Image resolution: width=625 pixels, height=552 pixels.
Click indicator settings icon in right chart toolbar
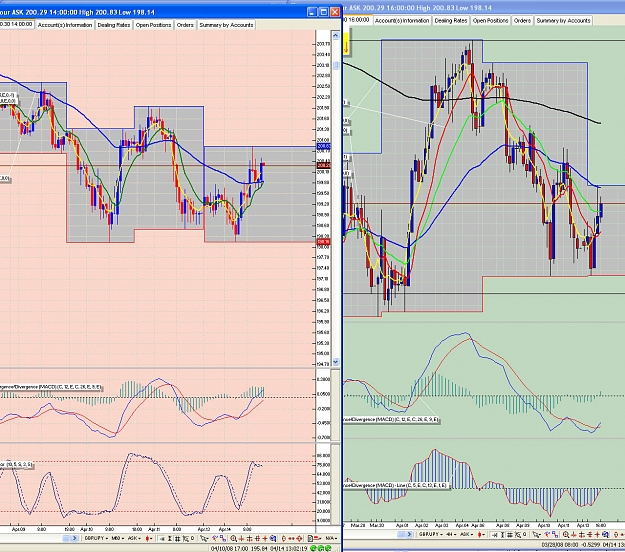tap(517, 535)
